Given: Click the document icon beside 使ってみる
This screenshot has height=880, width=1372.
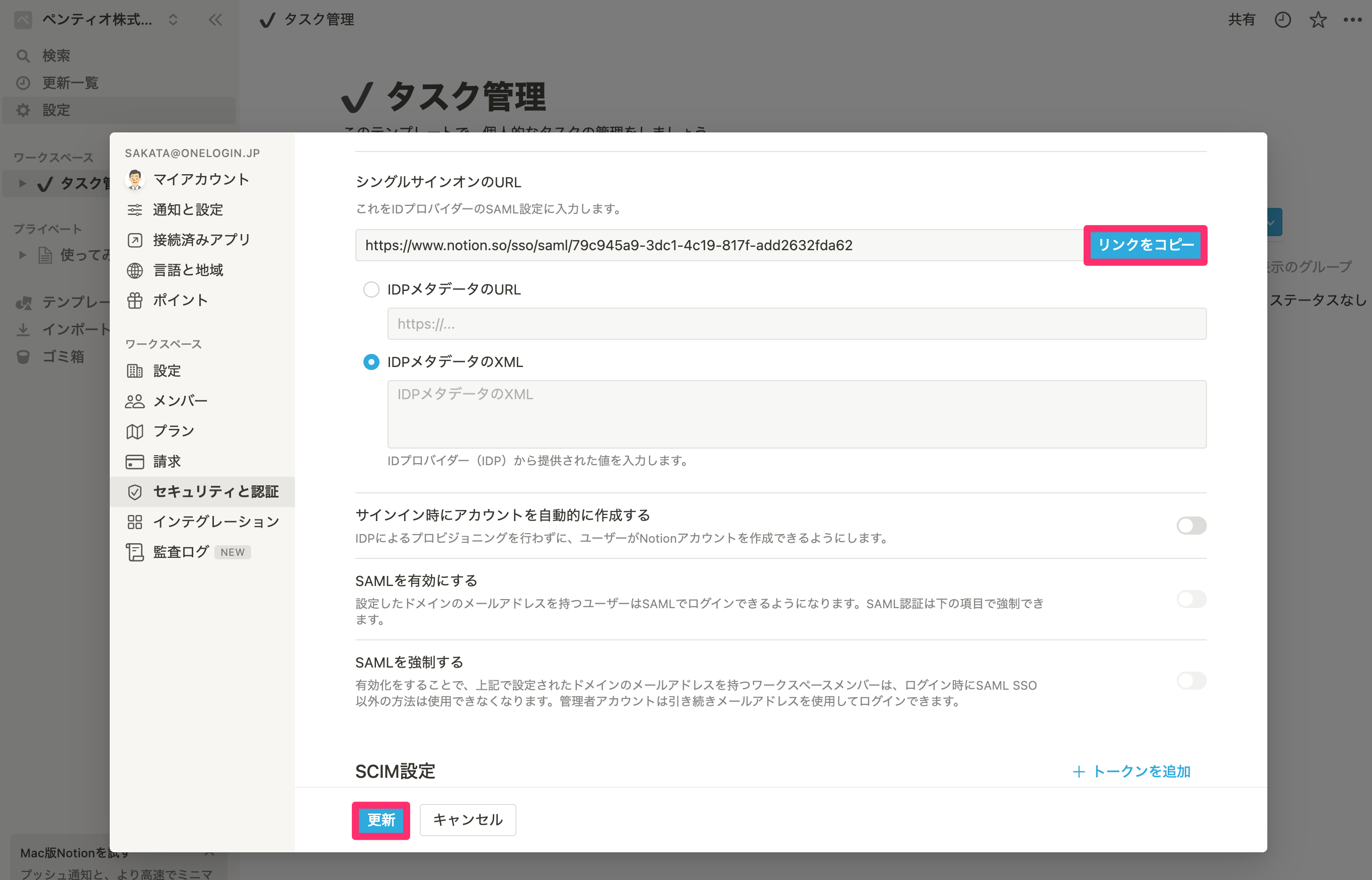Looking at the screenshot, I should pos(45,255).
